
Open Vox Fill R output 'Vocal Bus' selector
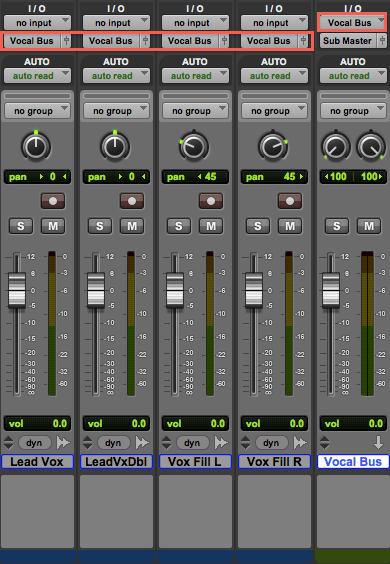tap(269, 41)
